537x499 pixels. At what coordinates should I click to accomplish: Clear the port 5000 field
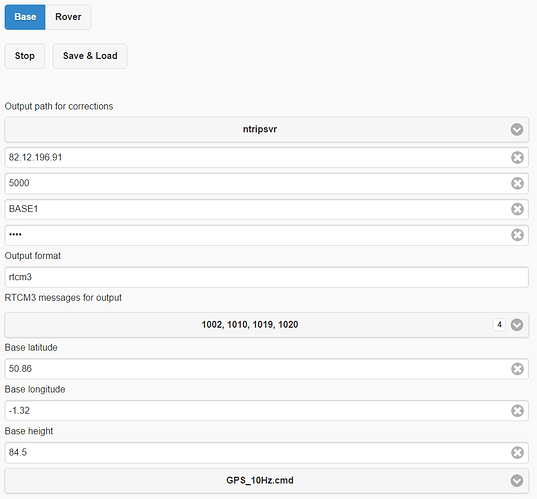pyautogui.click(x=517, y=183)
